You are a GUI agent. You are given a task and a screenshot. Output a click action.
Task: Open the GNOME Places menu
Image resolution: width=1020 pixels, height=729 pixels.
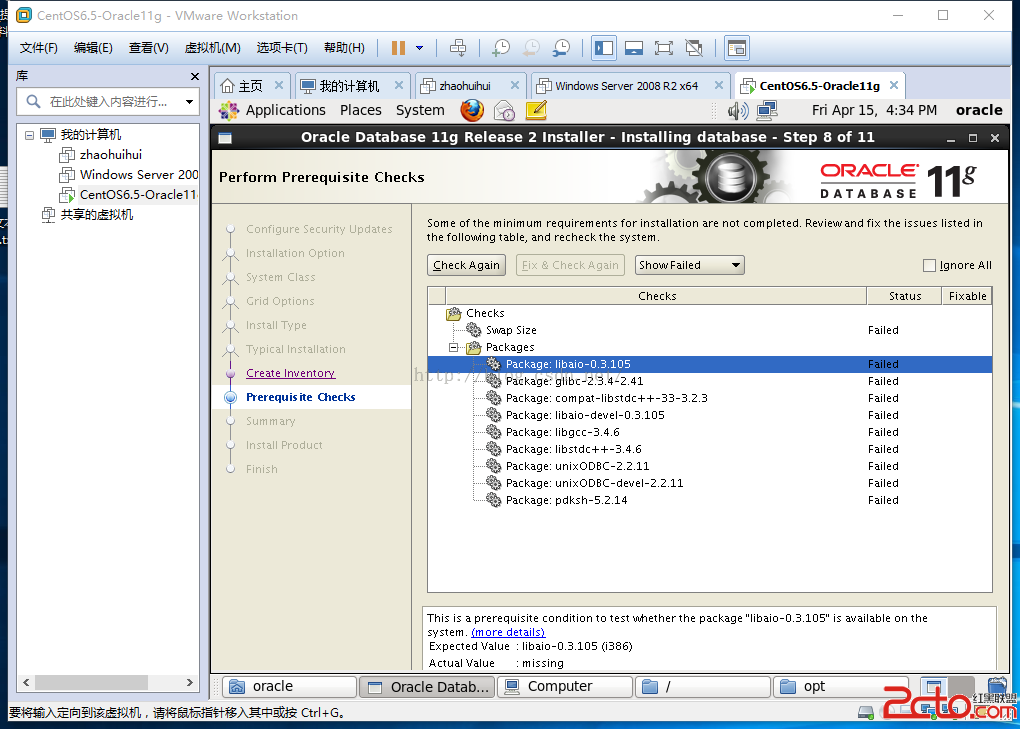(360, 111)
